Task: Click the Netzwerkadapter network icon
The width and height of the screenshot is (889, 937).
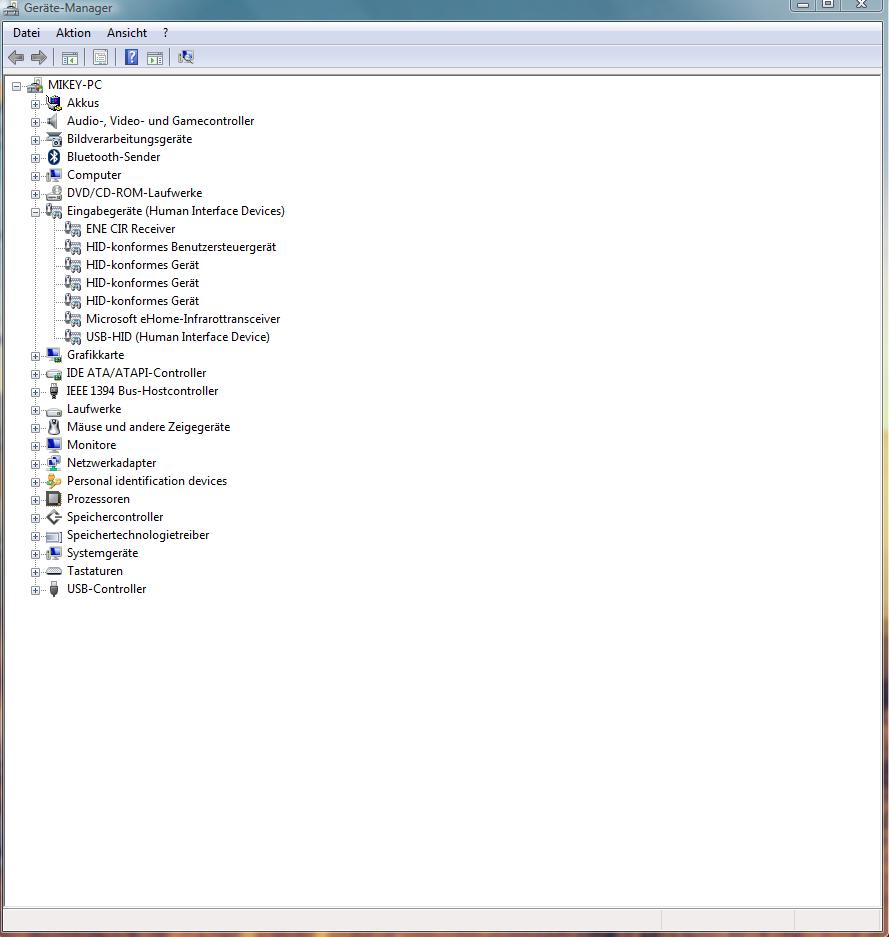Action: 54,463
